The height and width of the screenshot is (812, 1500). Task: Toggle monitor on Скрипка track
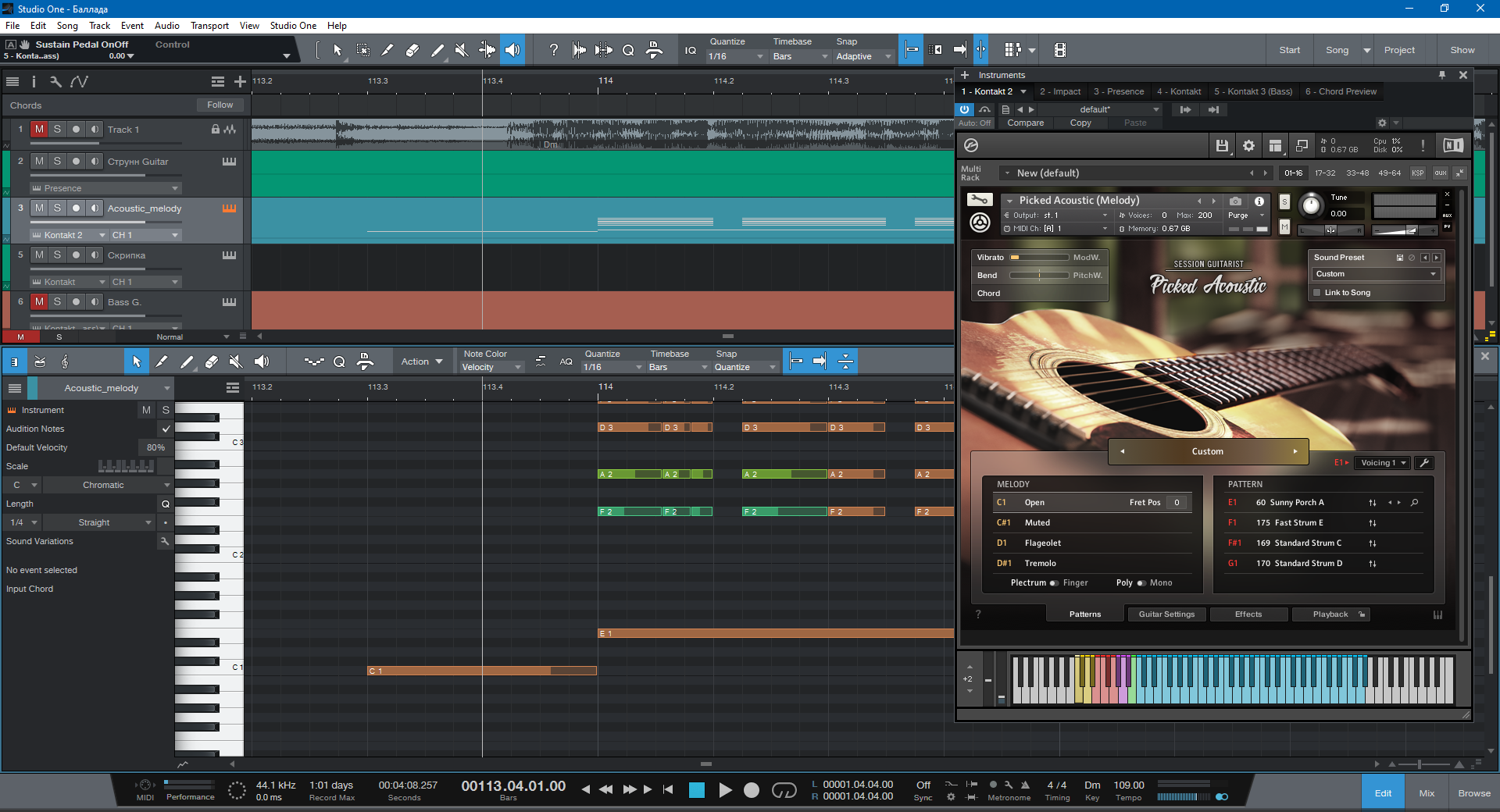click(x=95, y=255)
